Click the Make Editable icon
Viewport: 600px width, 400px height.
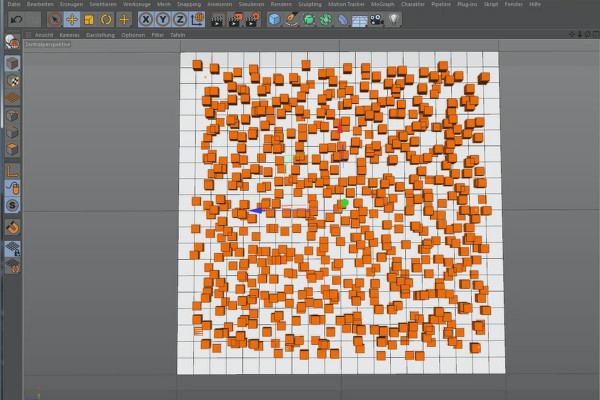click(x=12, y=42)
